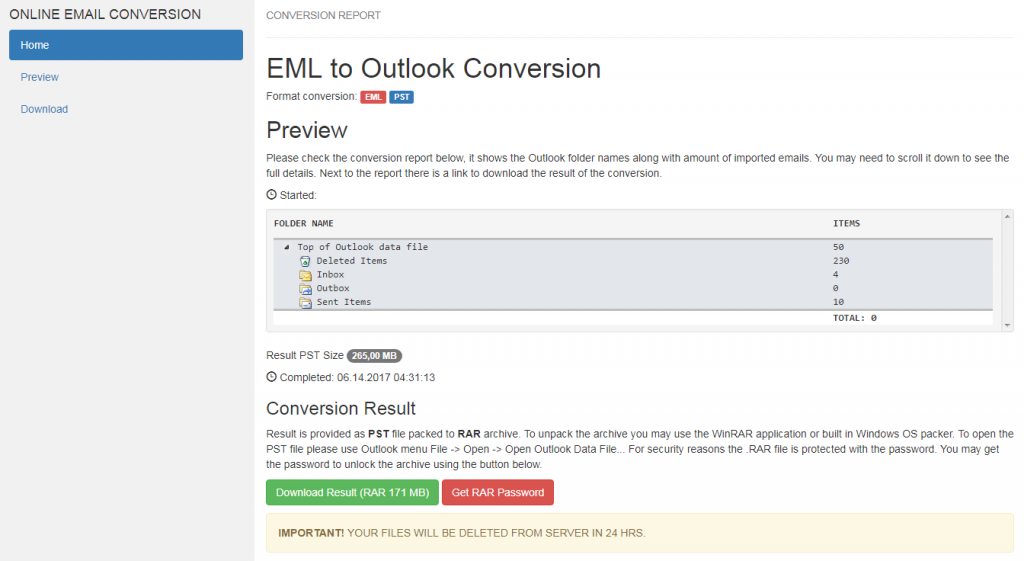Open the Download sidebar link
Image resolution: width=1024 pixels, height=561 pixels.
(44, 109)
